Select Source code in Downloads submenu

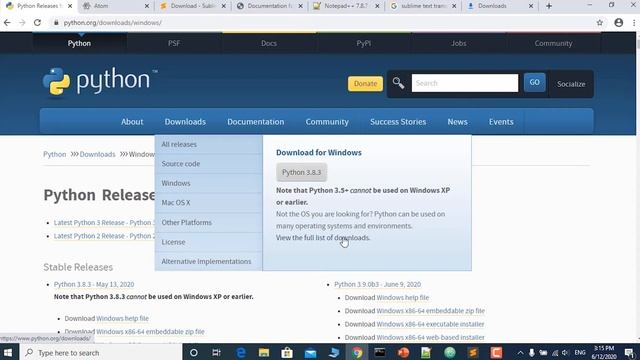point(209,164)
